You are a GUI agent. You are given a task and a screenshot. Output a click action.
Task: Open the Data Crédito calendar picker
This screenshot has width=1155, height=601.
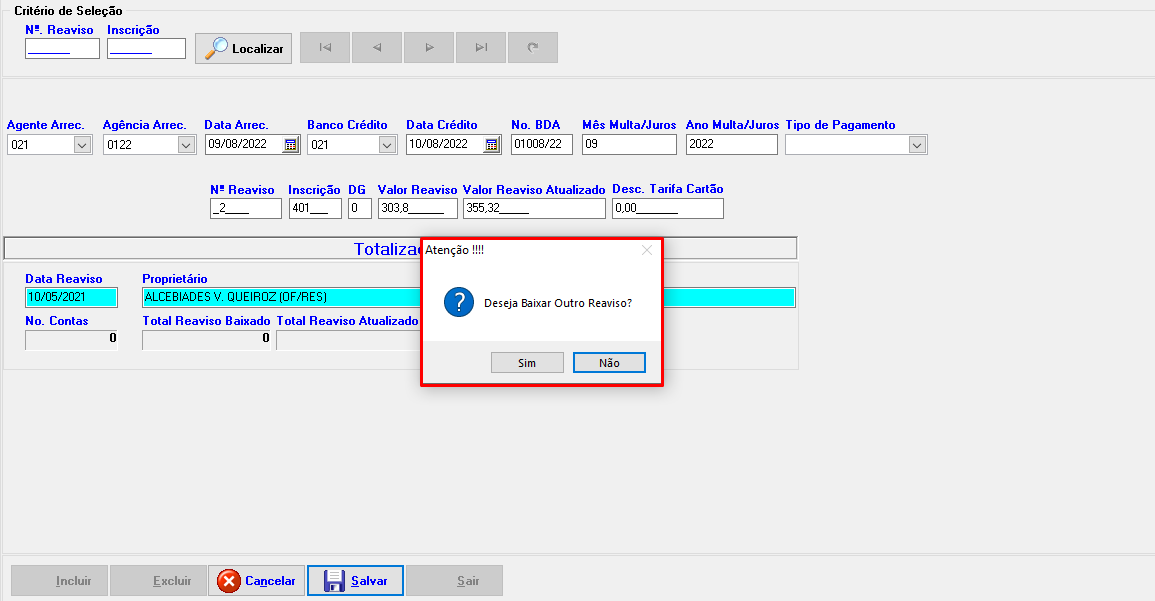(x=491, y=145)
